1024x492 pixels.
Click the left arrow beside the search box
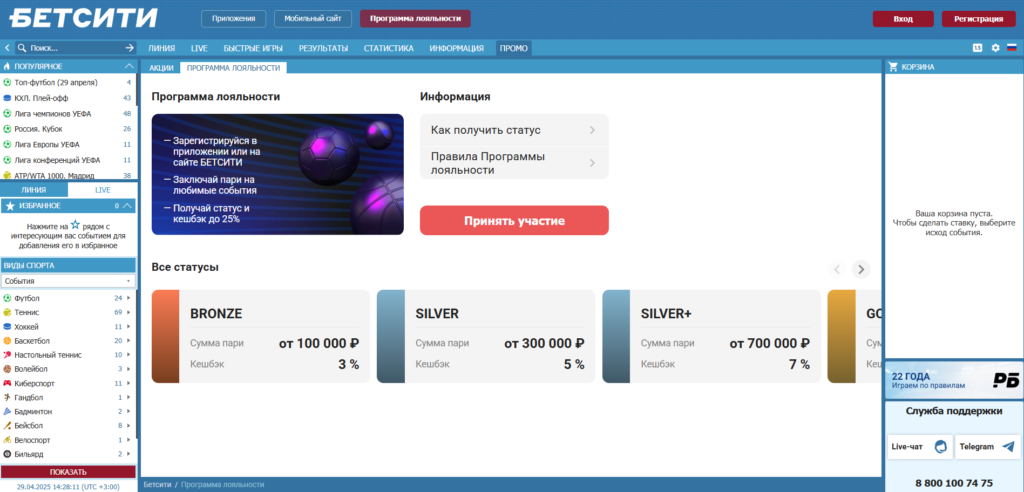click(7, 48)
